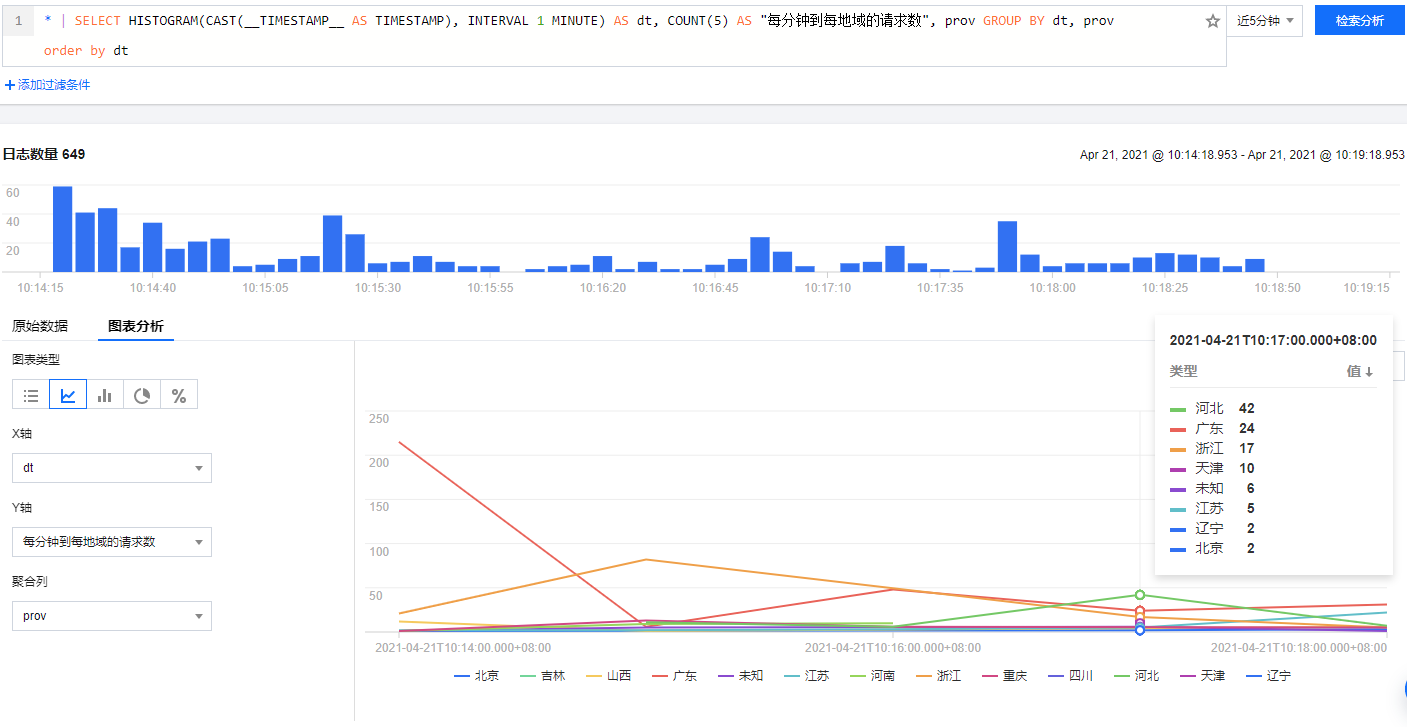Toggle 河北 series in legend
The height and width of the screenshot is (727, 1407).
point(1136,676)
